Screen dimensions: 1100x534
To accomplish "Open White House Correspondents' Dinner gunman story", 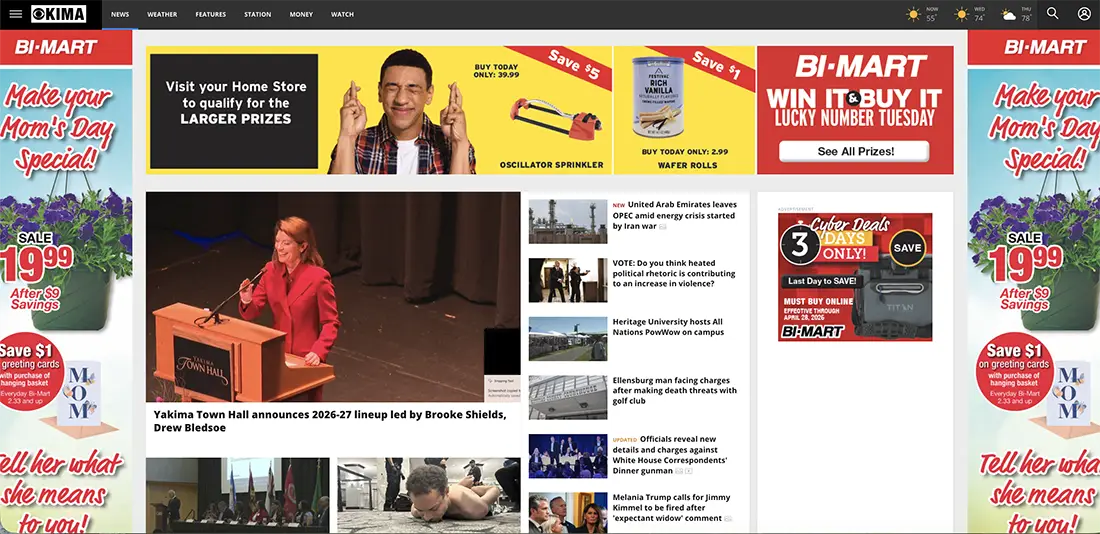I will [671, 455].
